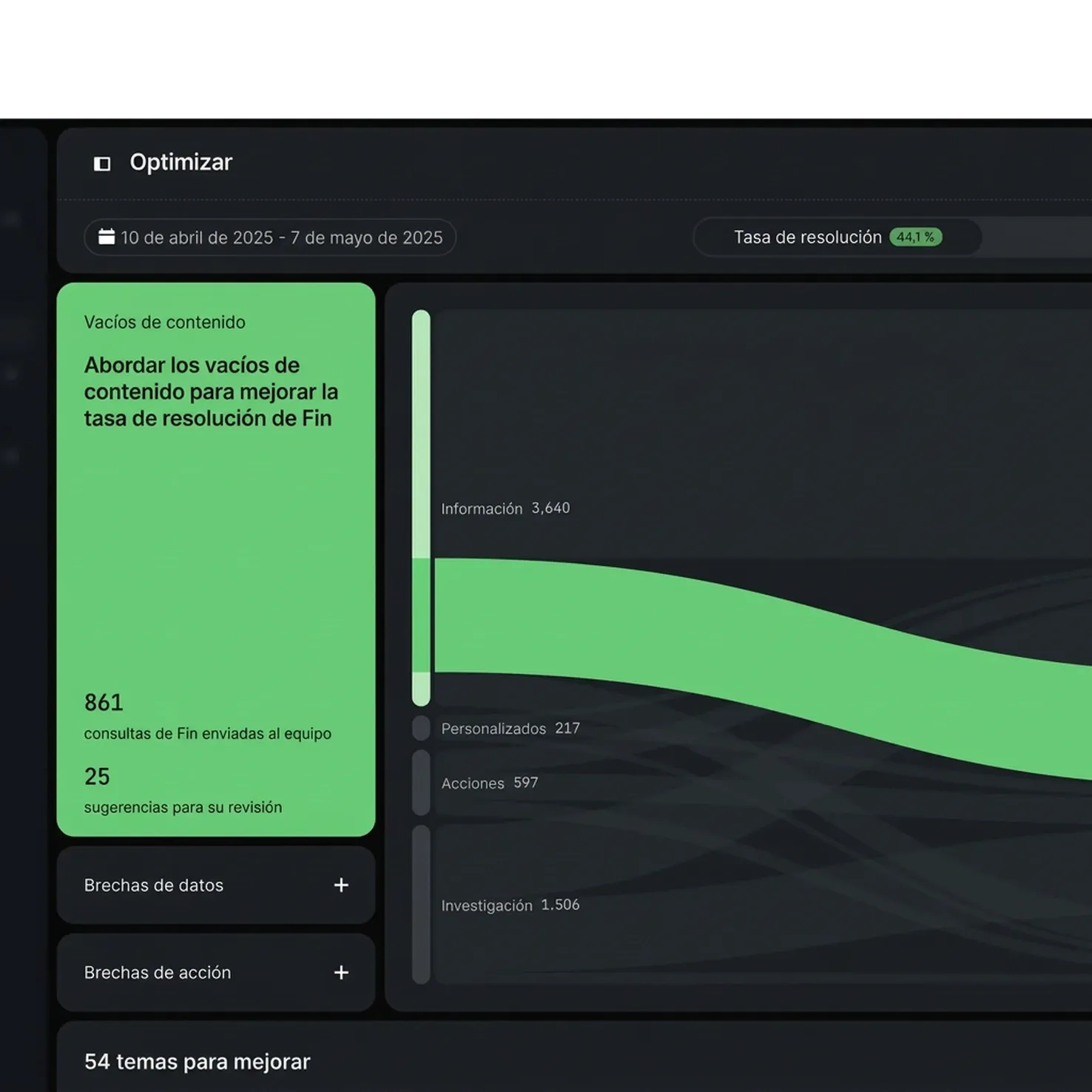Click the Abordar los vacíos de contenido heading
Viewport: 1092px width, 1092px height.
pos(212,391)
